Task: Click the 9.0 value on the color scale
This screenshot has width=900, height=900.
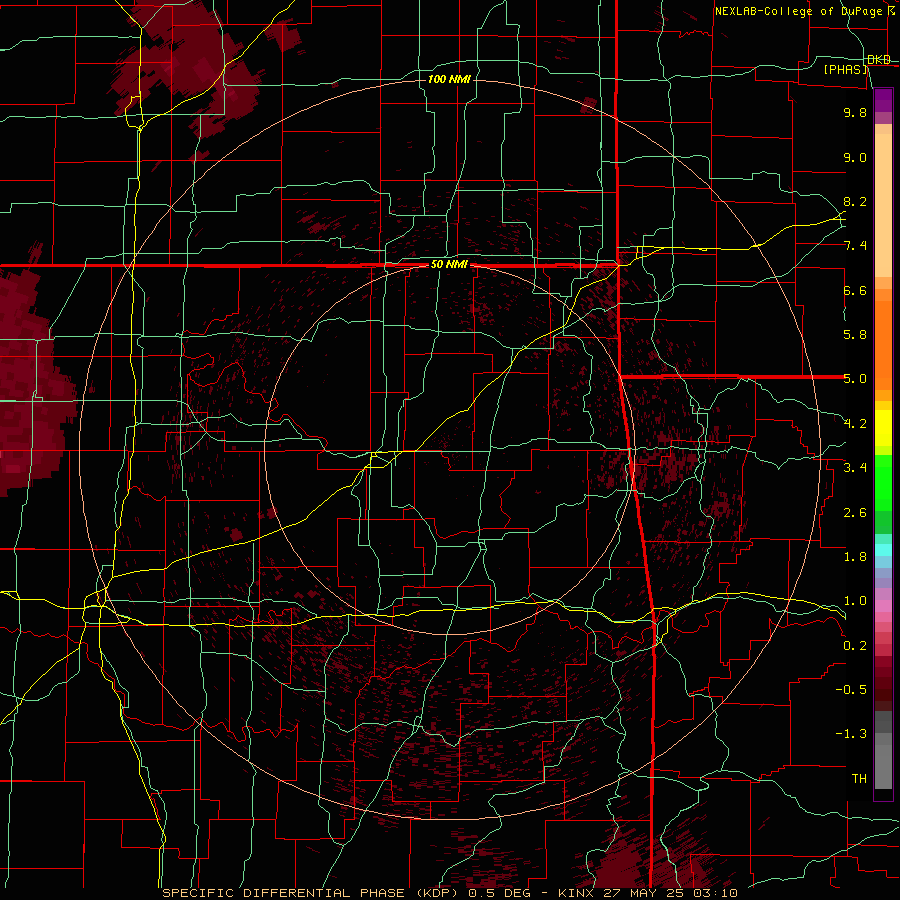Action: 855,157
